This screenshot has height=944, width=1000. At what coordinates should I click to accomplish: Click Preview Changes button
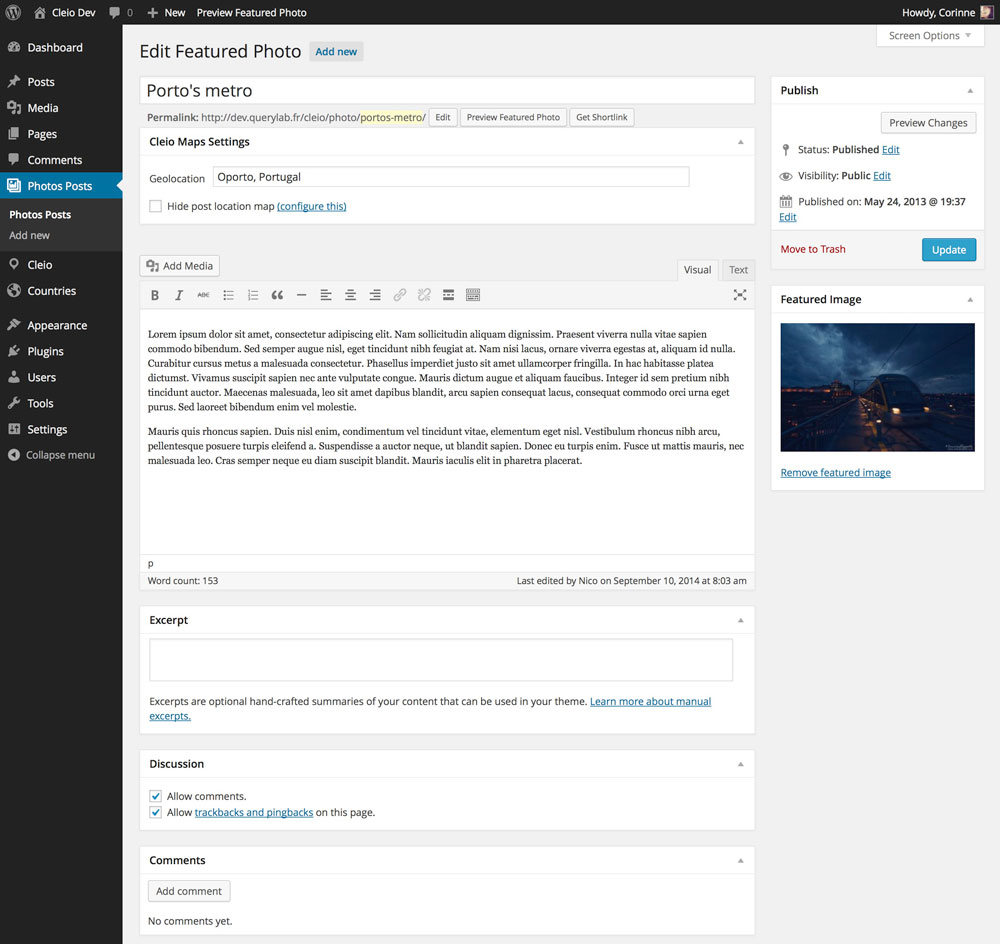(928, 122)
